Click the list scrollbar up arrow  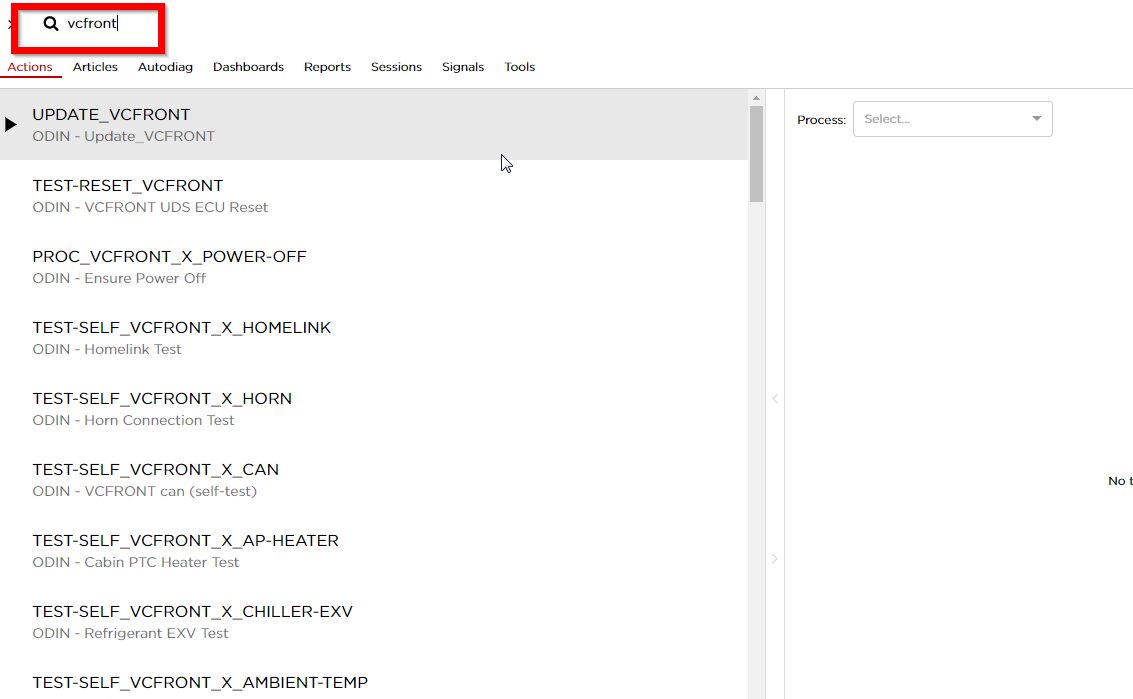point(757,98)
